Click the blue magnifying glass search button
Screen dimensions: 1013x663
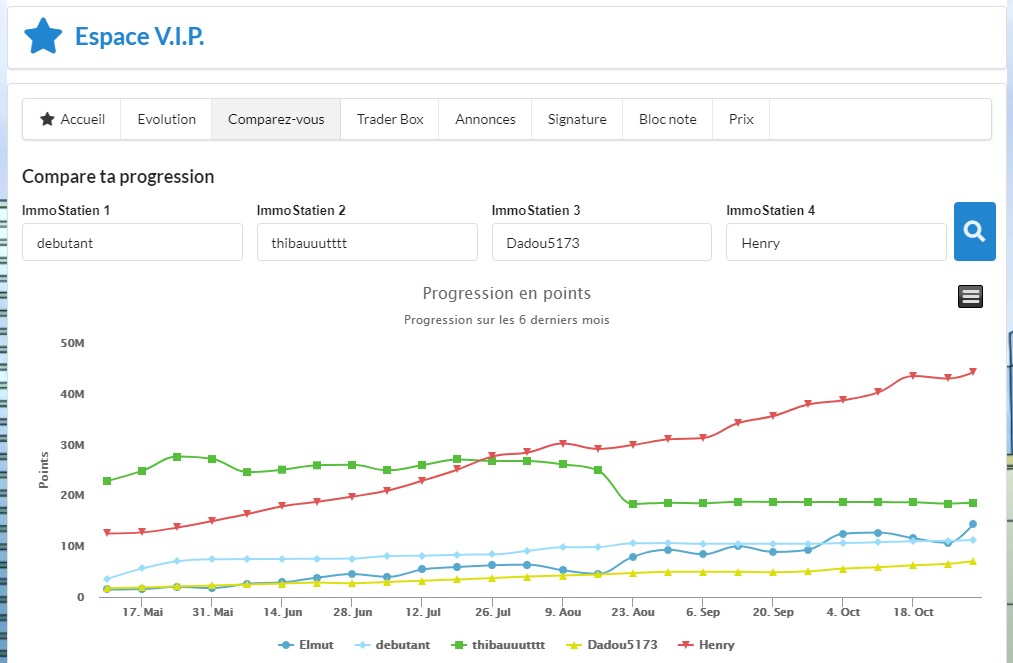click(x=974, y=231)
